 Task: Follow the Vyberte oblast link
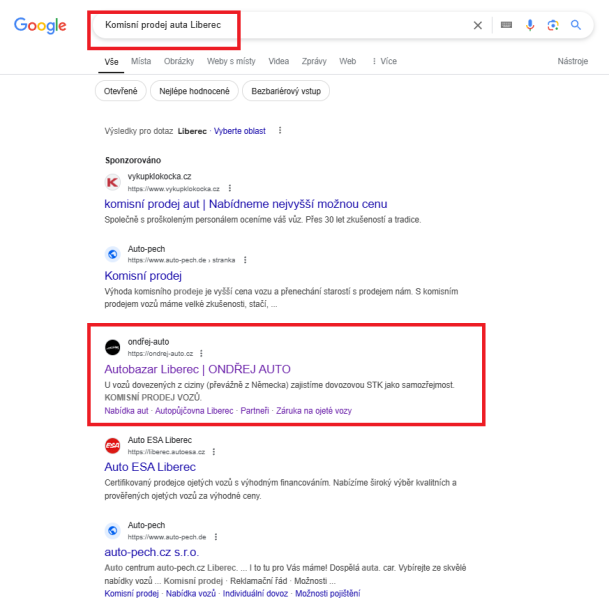click(x=240, y=131)
